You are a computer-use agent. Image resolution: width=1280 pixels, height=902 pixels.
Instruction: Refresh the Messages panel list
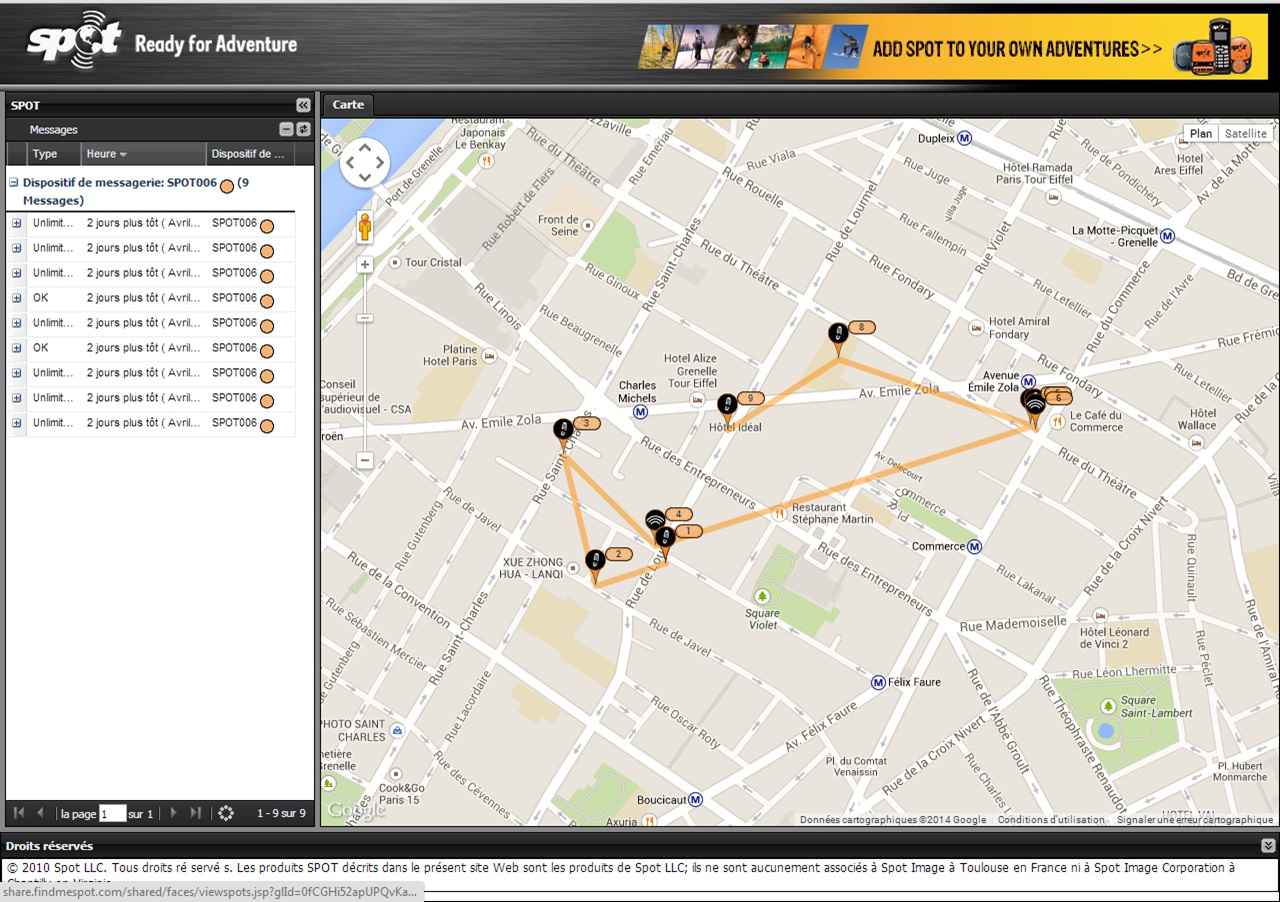[x=303, y=129]
